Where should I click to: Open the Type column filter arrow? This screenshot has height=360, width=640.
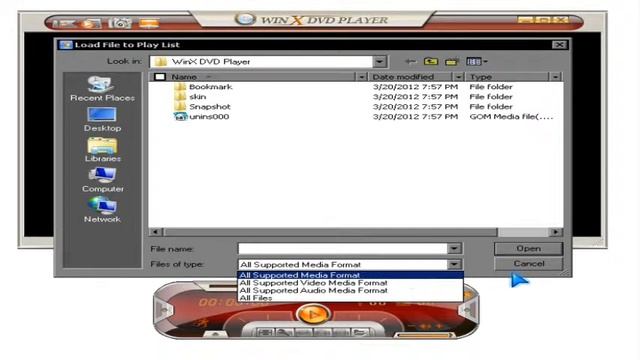556,77
